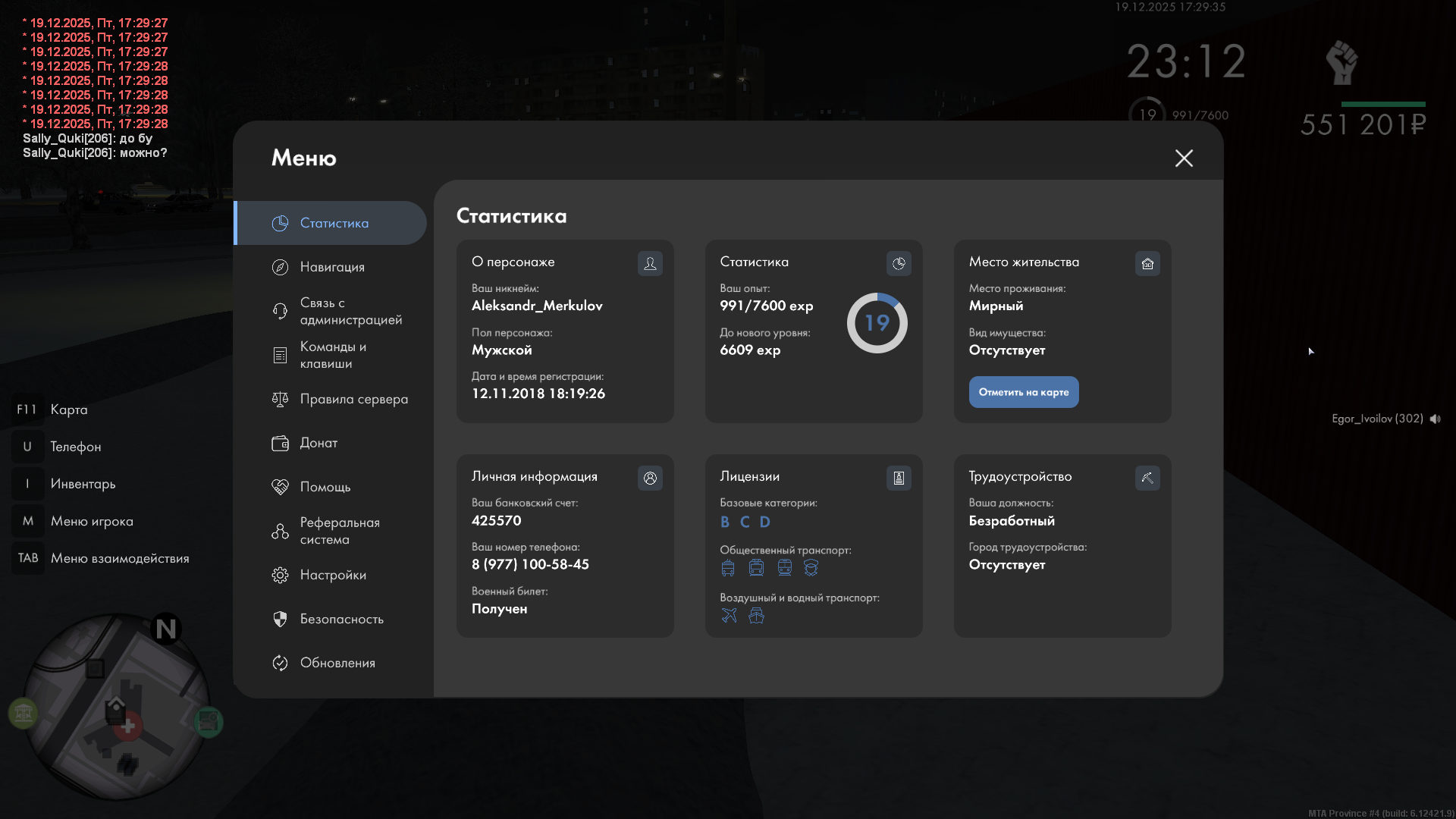Screen dimensions: 1456x819
Task: Click the pie chart icon in Статистика card
Action: 899,263
